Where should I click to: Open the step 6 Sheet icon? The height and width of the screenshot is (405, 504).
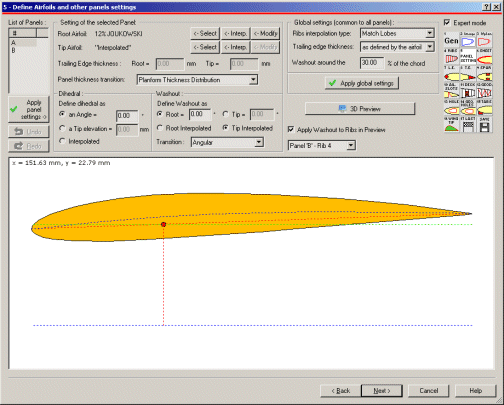(484, 57)
